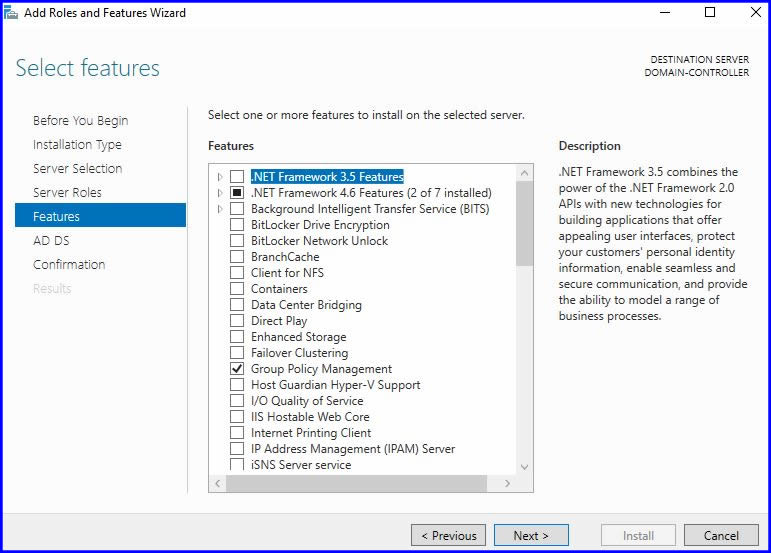Uncheck the Group Policy Management feature
This screenshot has height=553, width=771.
pos(237,369)
